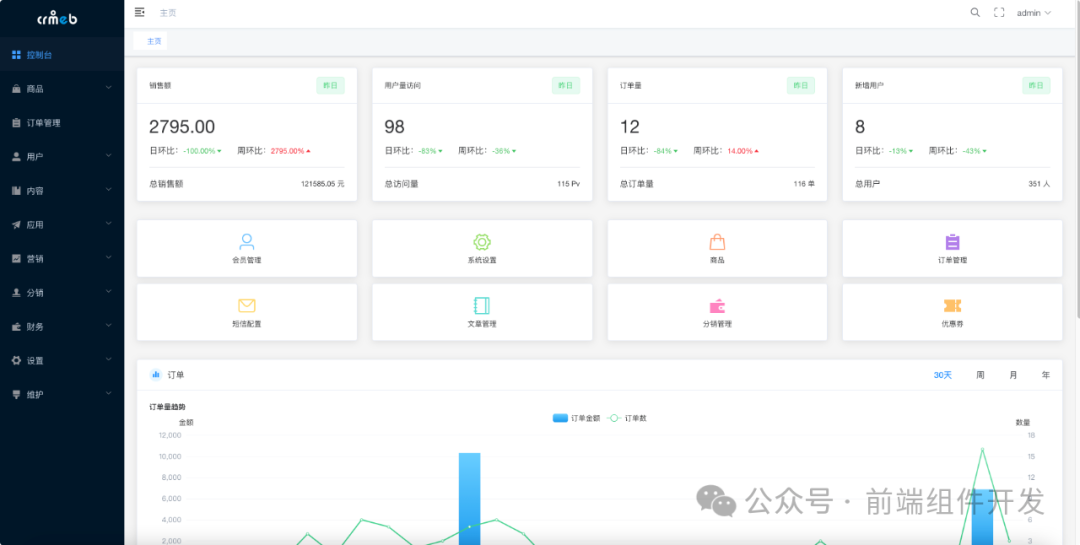Expand the 设置 menu chevron
The height and width of the screenshot is (545, 1080).
(108, 360)
